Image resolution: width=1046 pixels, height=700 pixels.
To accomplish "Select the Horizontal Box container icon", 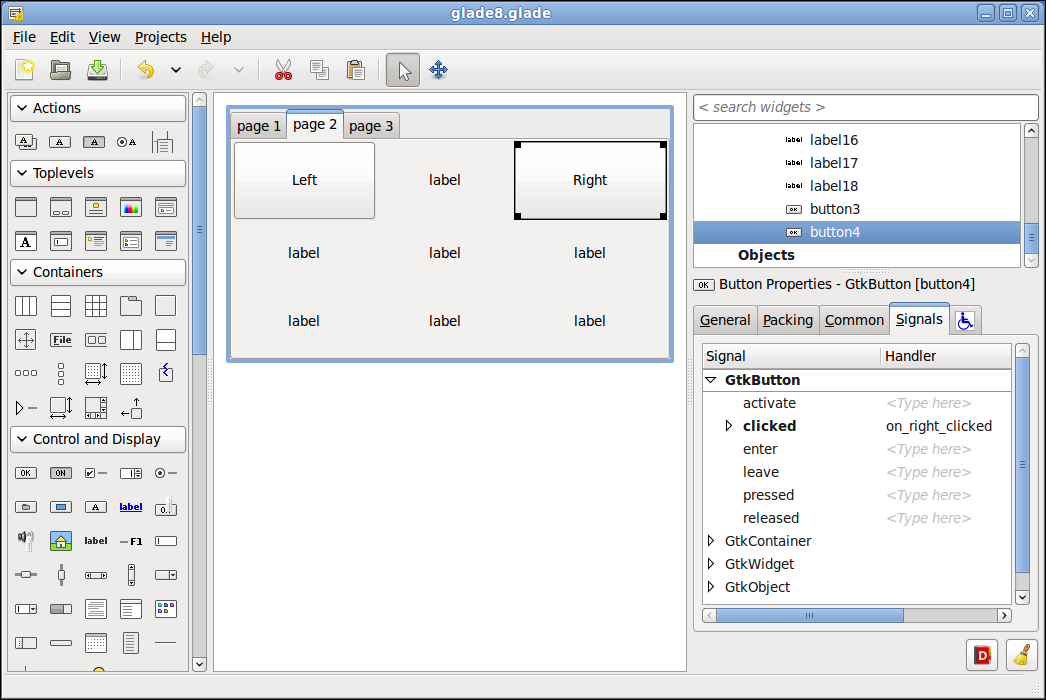I will (26, 306).
